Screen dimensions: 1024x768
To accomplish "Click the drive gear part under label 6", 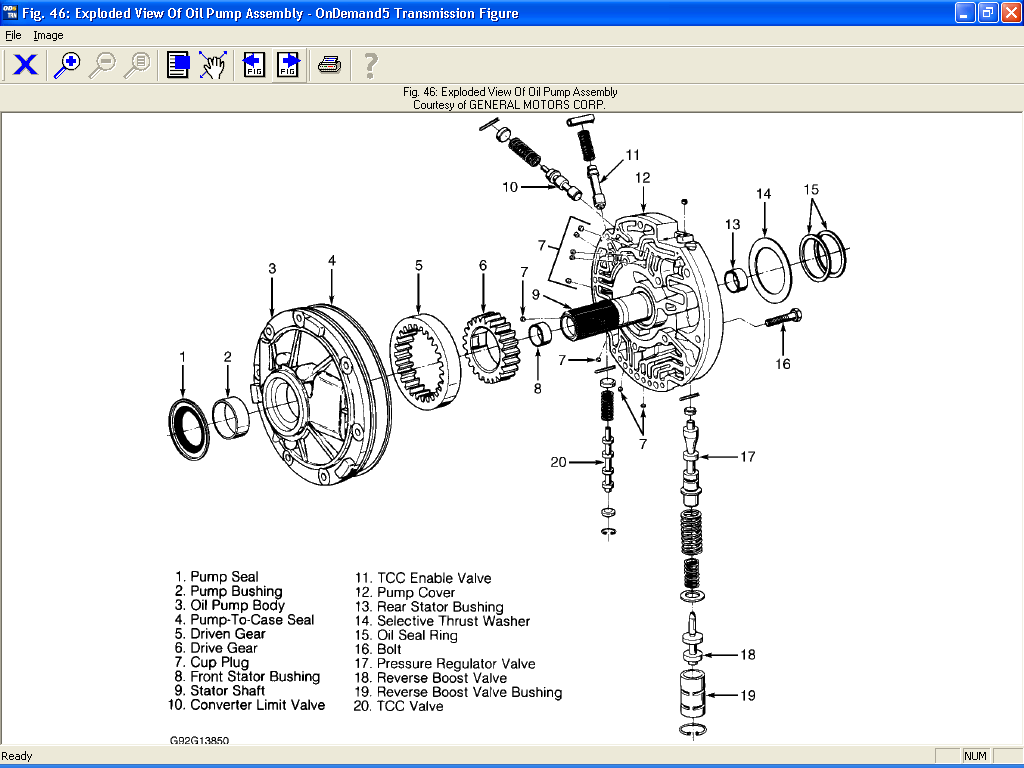I will (491, 348).
